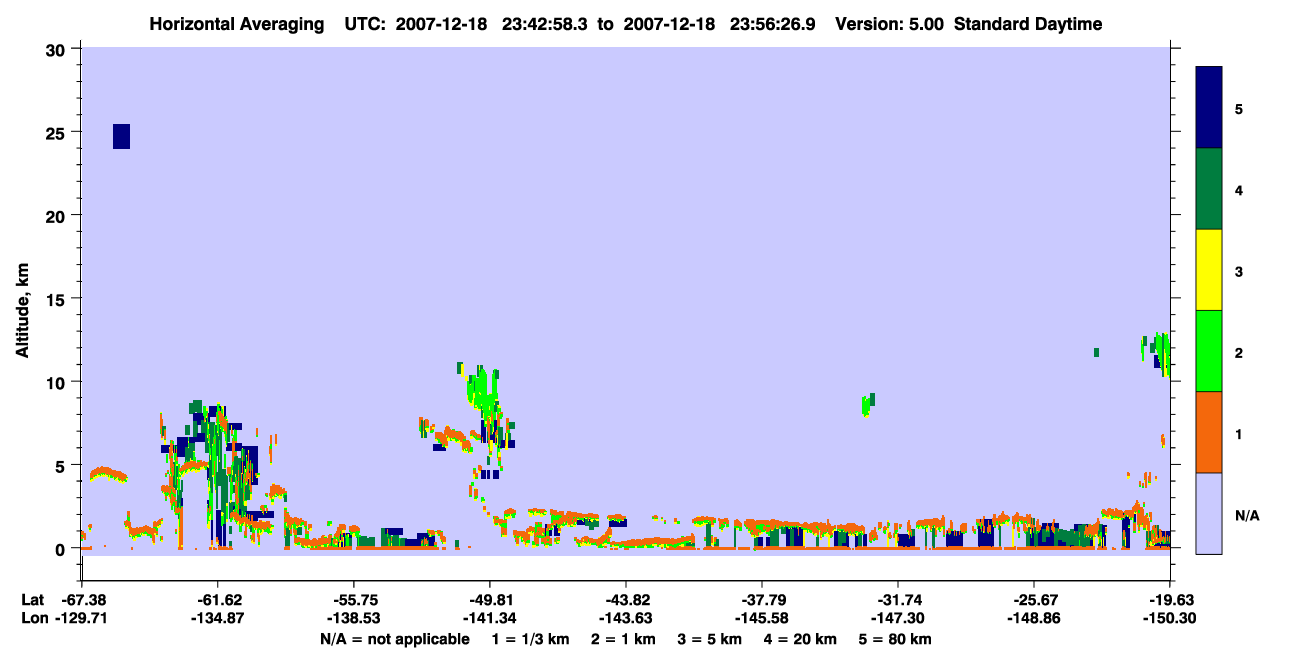
Task: Click the longitude value -138.53
Action: click(354, 619)
